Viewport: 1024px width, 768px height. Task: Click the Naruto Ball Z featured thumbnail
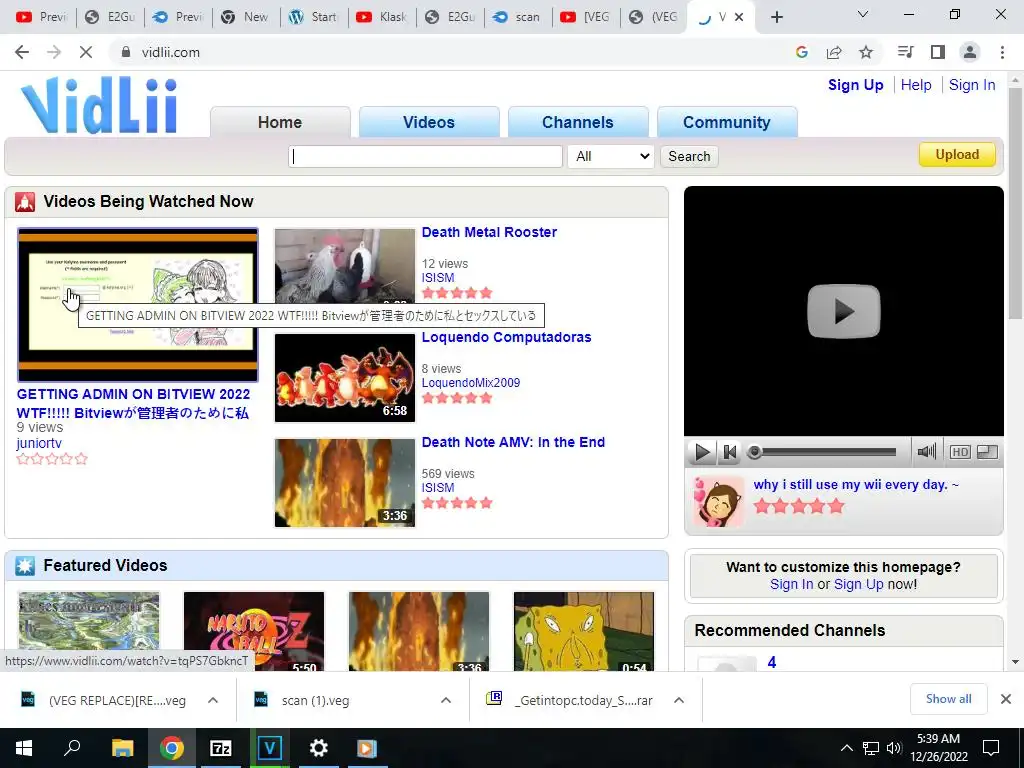point(254,632)
